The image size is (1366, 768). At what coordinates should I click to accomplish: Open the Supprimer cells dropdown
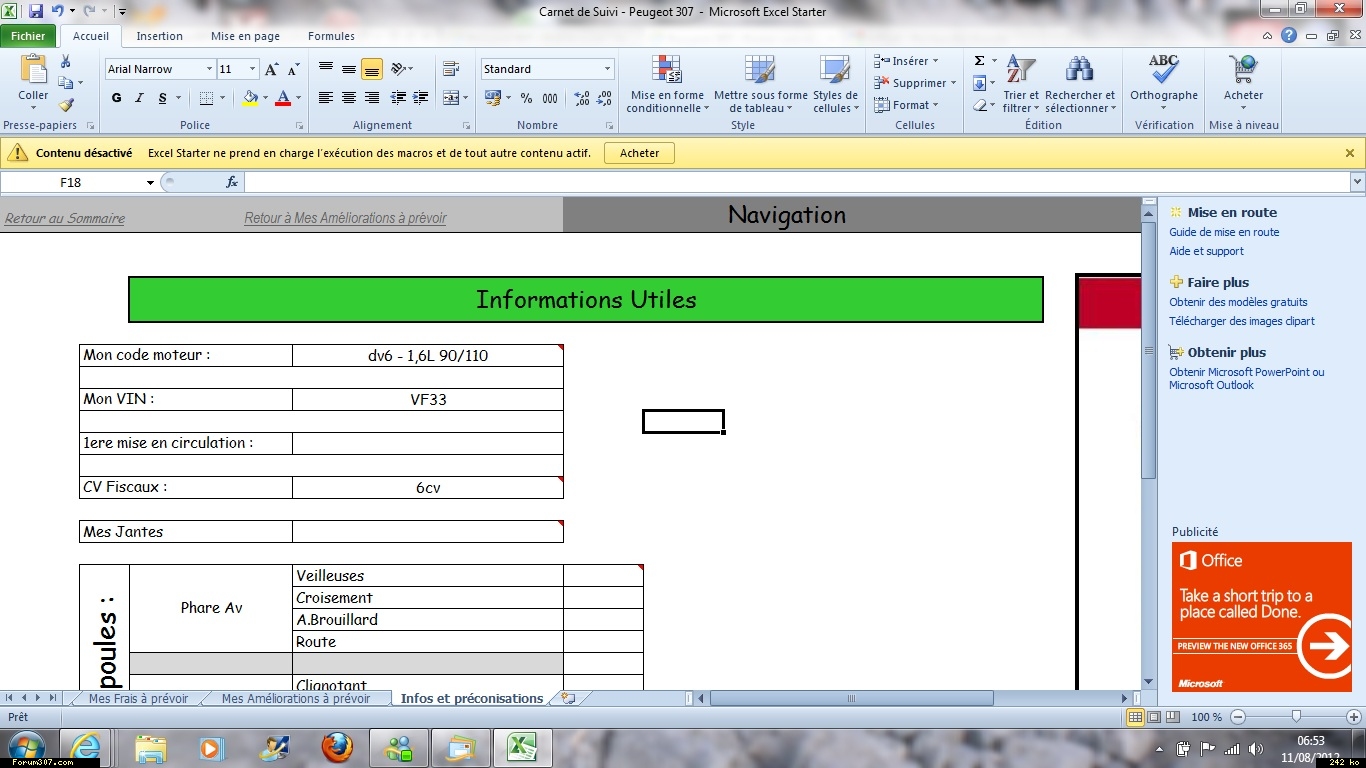tap(915, 83)
